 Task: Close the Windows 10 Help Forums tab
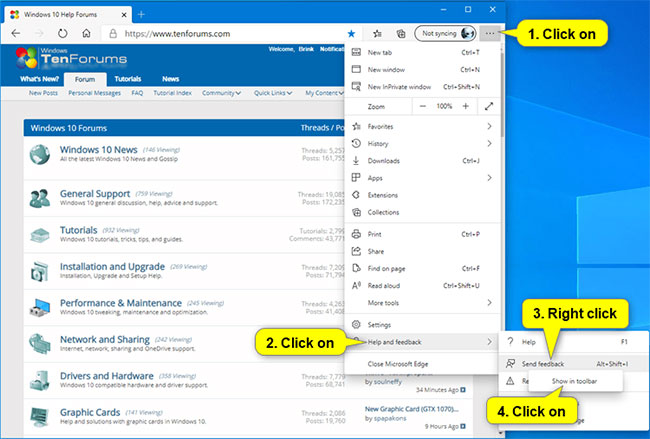(124, 15)
